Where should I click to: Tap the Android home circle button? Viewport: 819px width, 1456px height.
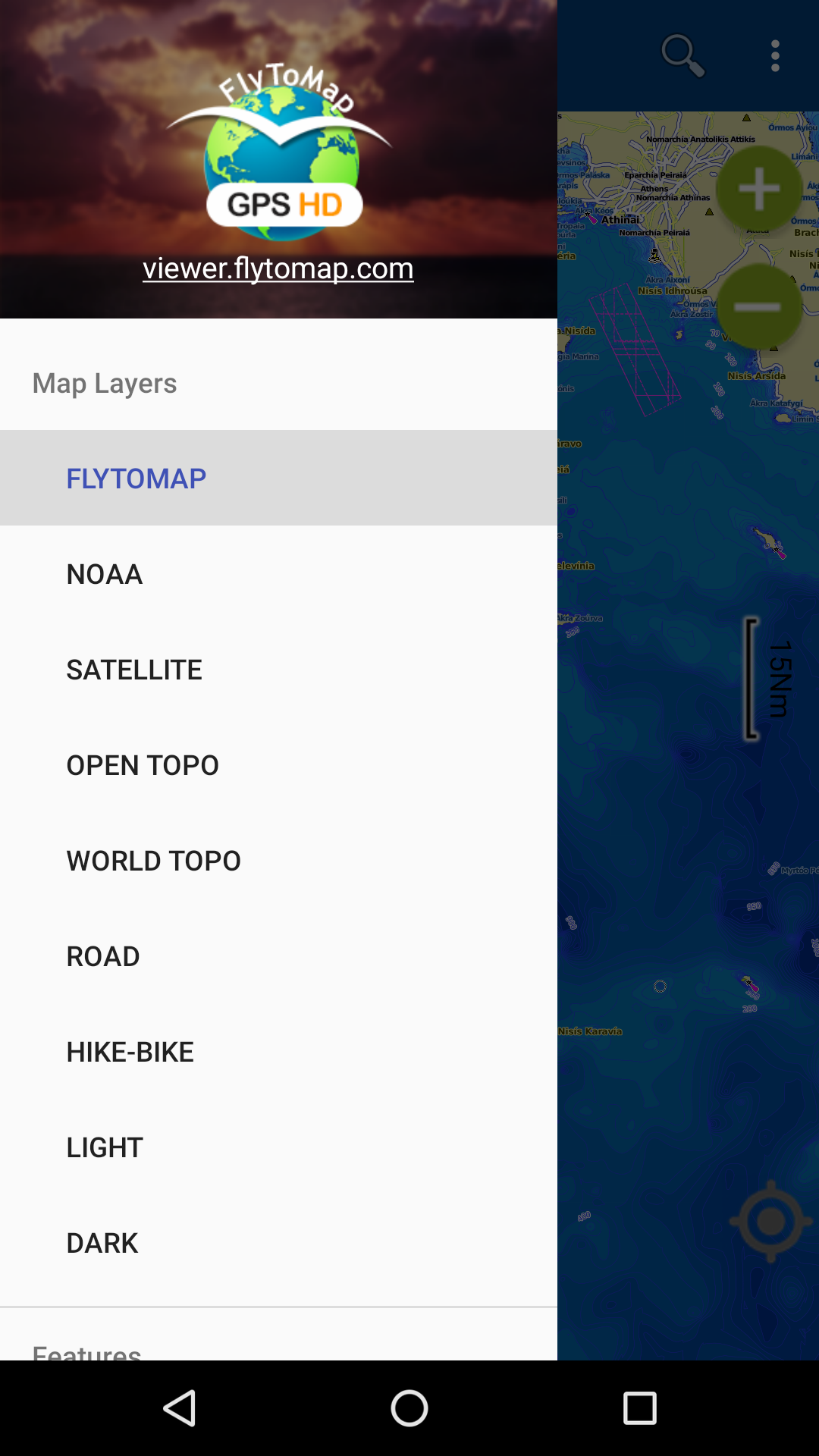click(x=409, y=1408)
